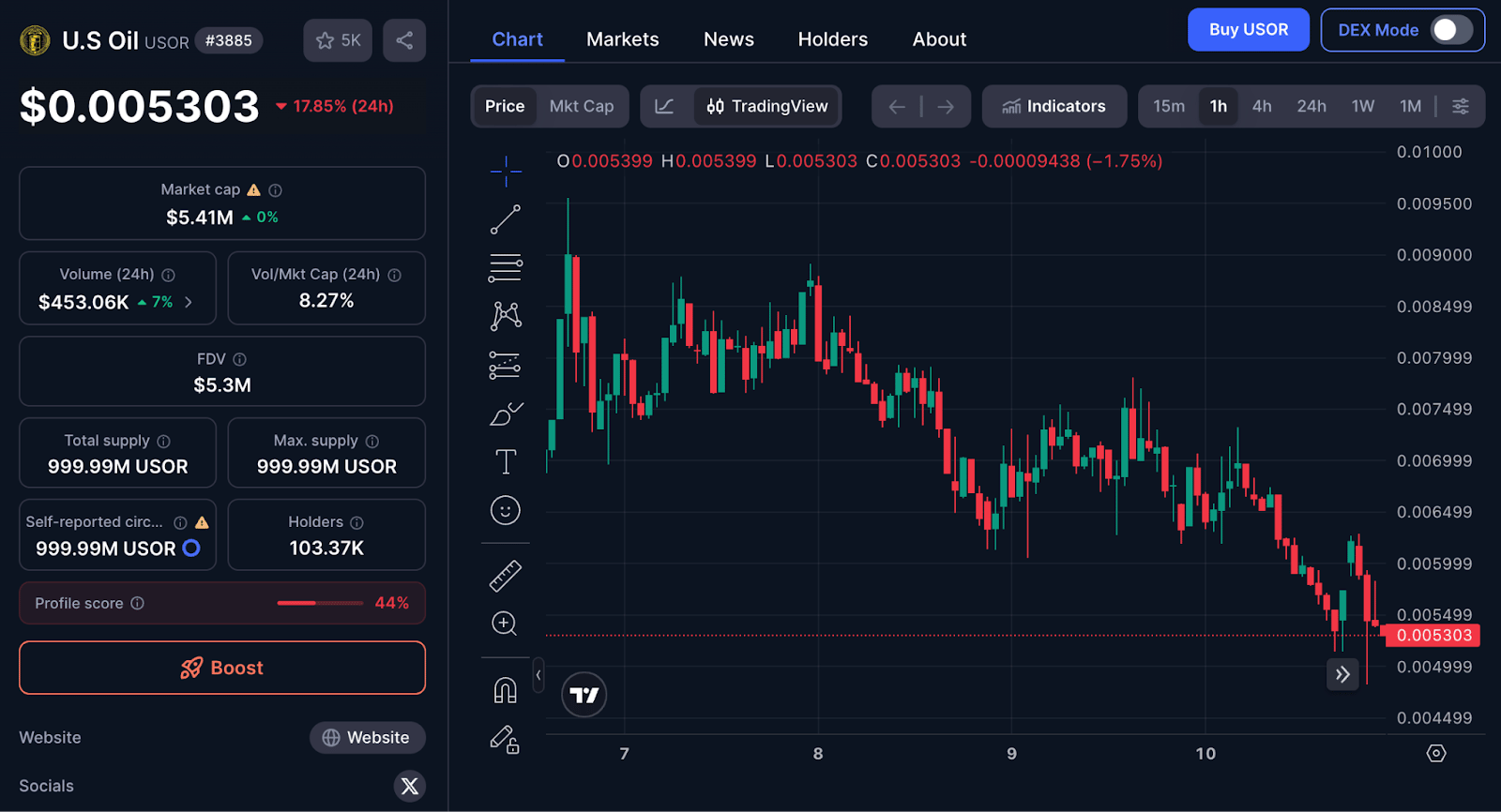The height and width of the screenshot is (812, 1501).
Task: Select the text annotation tool
Action: point(506,461)
